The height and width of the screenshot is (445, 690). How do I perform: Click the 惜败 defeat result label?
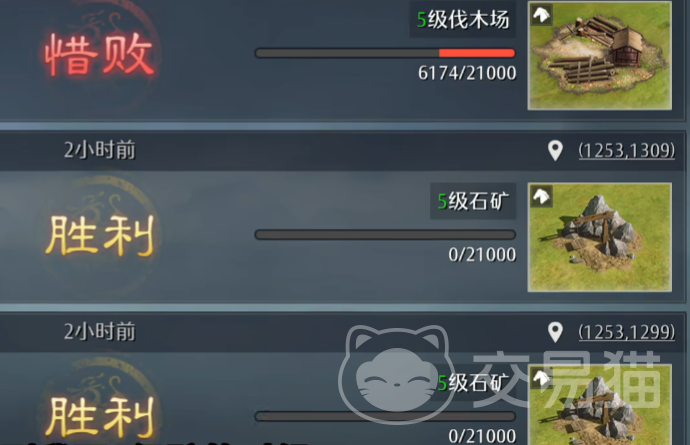click(x=99, y=54)
